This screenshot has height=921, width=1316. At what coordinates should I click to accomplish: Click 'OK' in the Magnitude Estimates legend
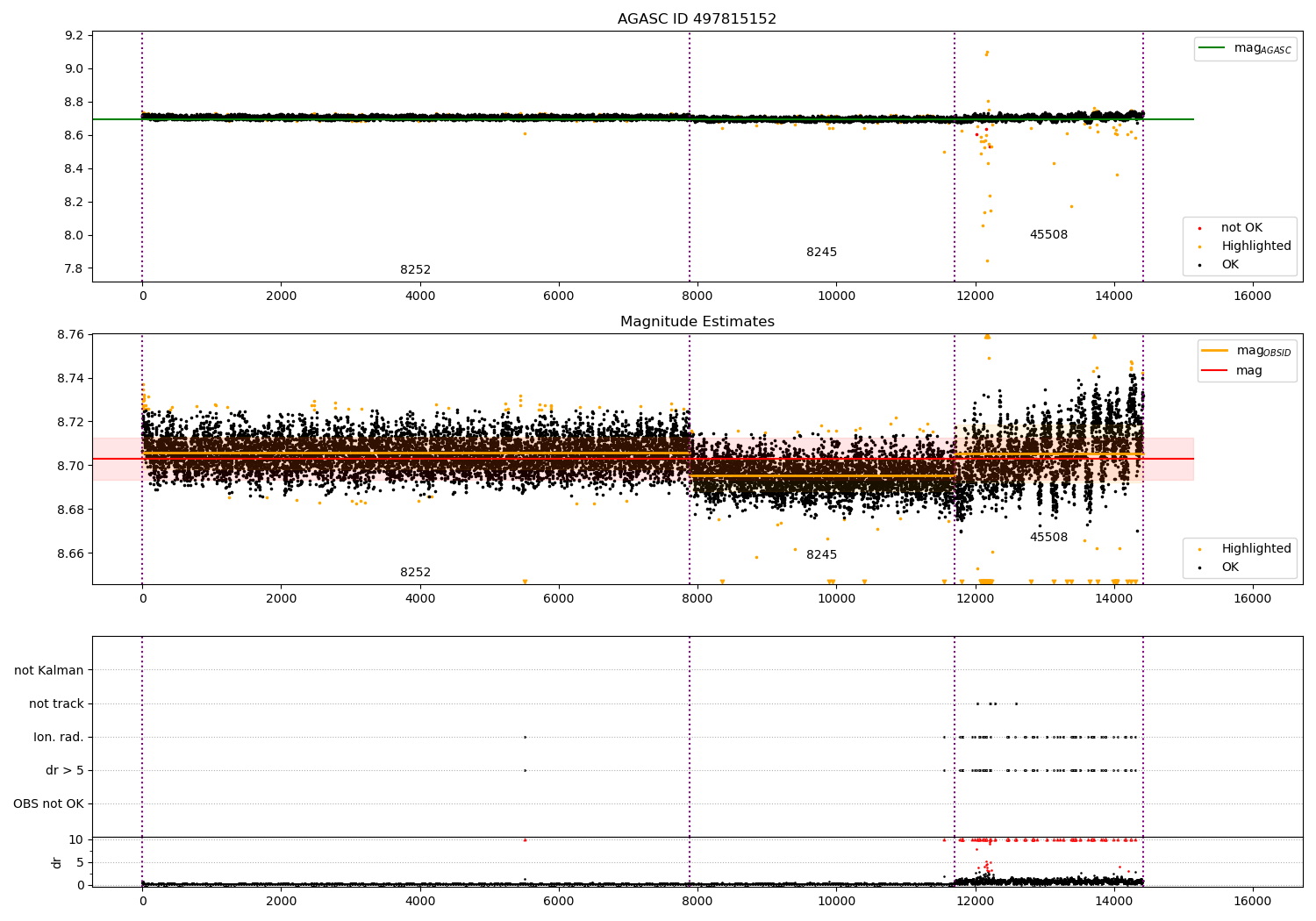[1230, 568]
